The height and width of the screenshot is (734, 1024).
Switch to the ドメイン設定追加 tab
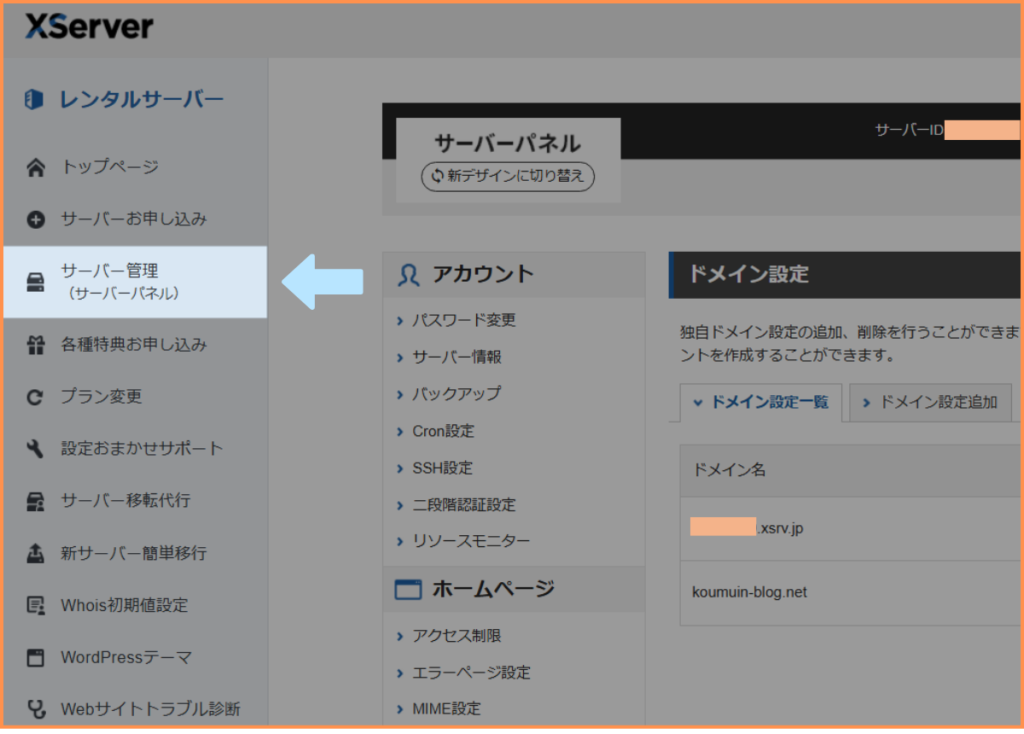pos(931,402)
